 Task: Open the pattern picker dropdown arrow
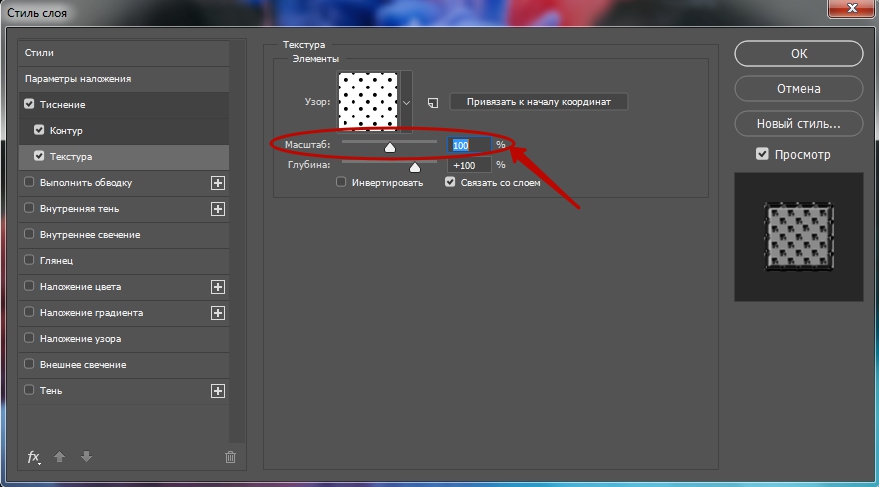tap(406, 103)
